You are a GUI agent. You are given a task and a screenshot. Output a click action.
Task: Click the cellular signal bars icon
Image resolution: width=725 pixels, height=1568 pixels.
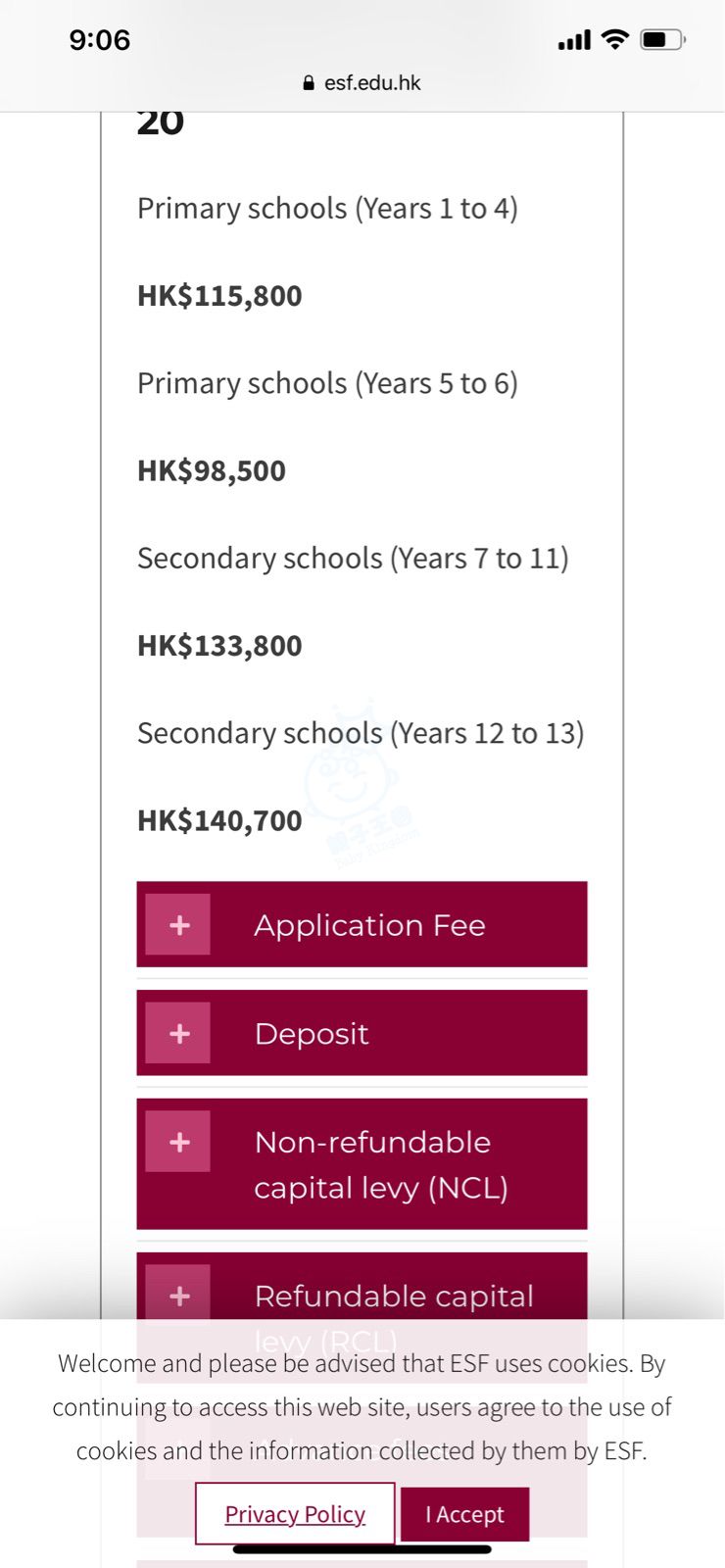574,40
